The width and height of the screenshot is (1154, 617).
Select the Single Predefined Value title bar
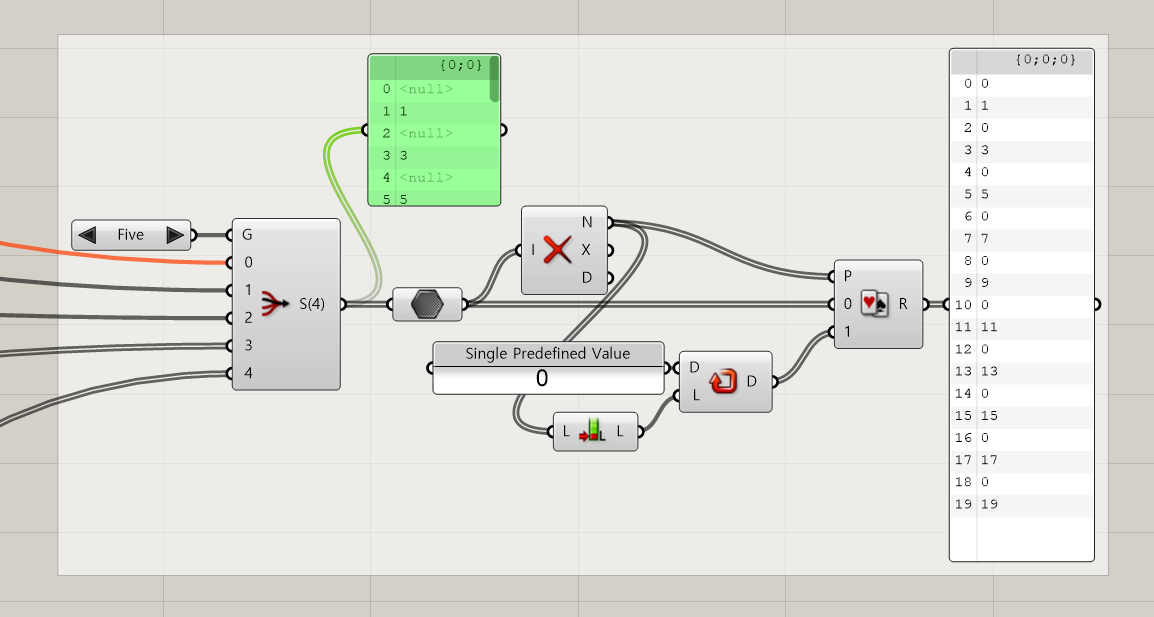pyautogui.click(x=548, y=353)
